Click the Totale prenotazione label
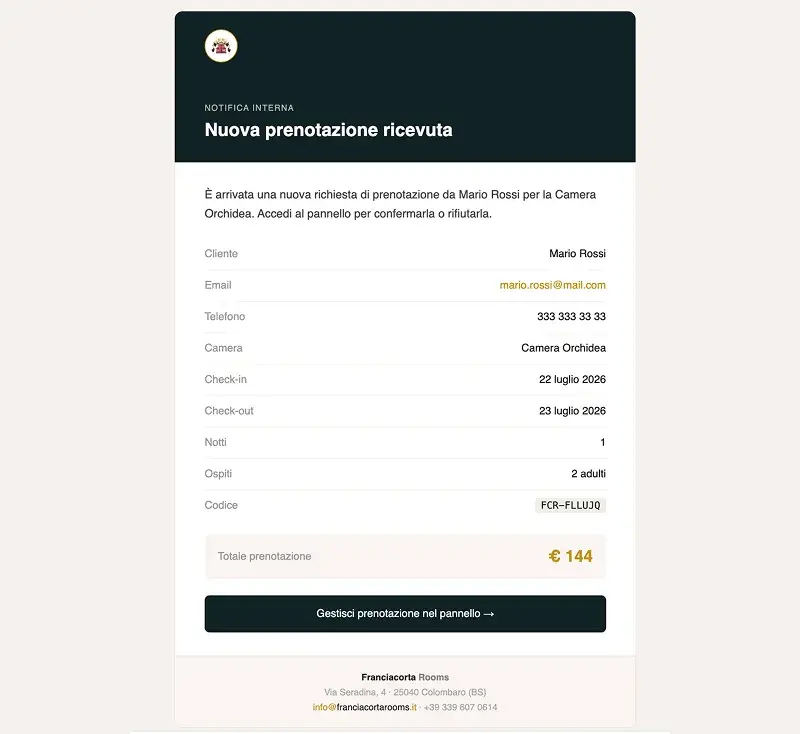Screen dimensions: 800x734 264,556
